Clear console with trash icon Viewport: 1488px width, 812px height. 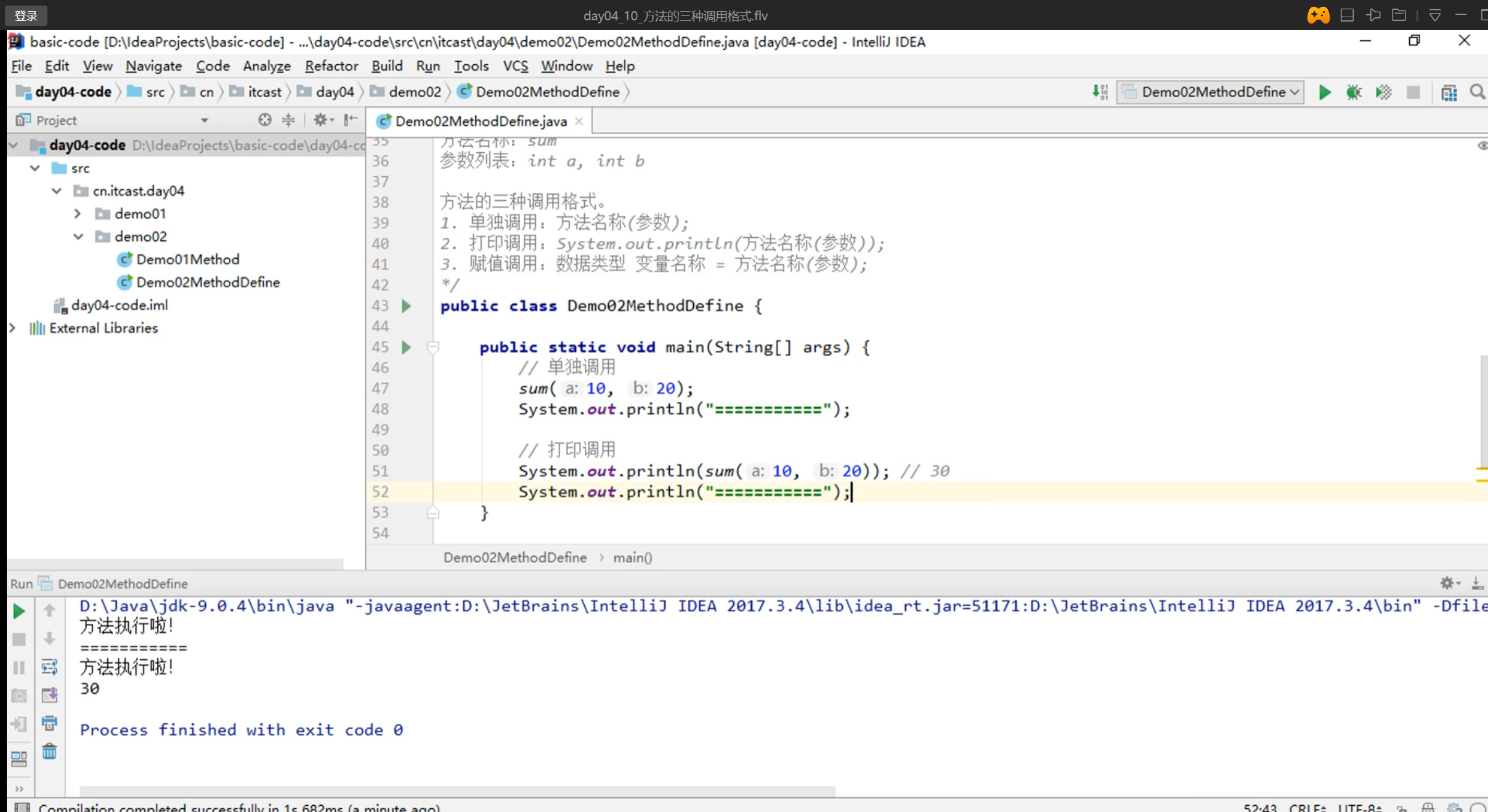[49, 752]
